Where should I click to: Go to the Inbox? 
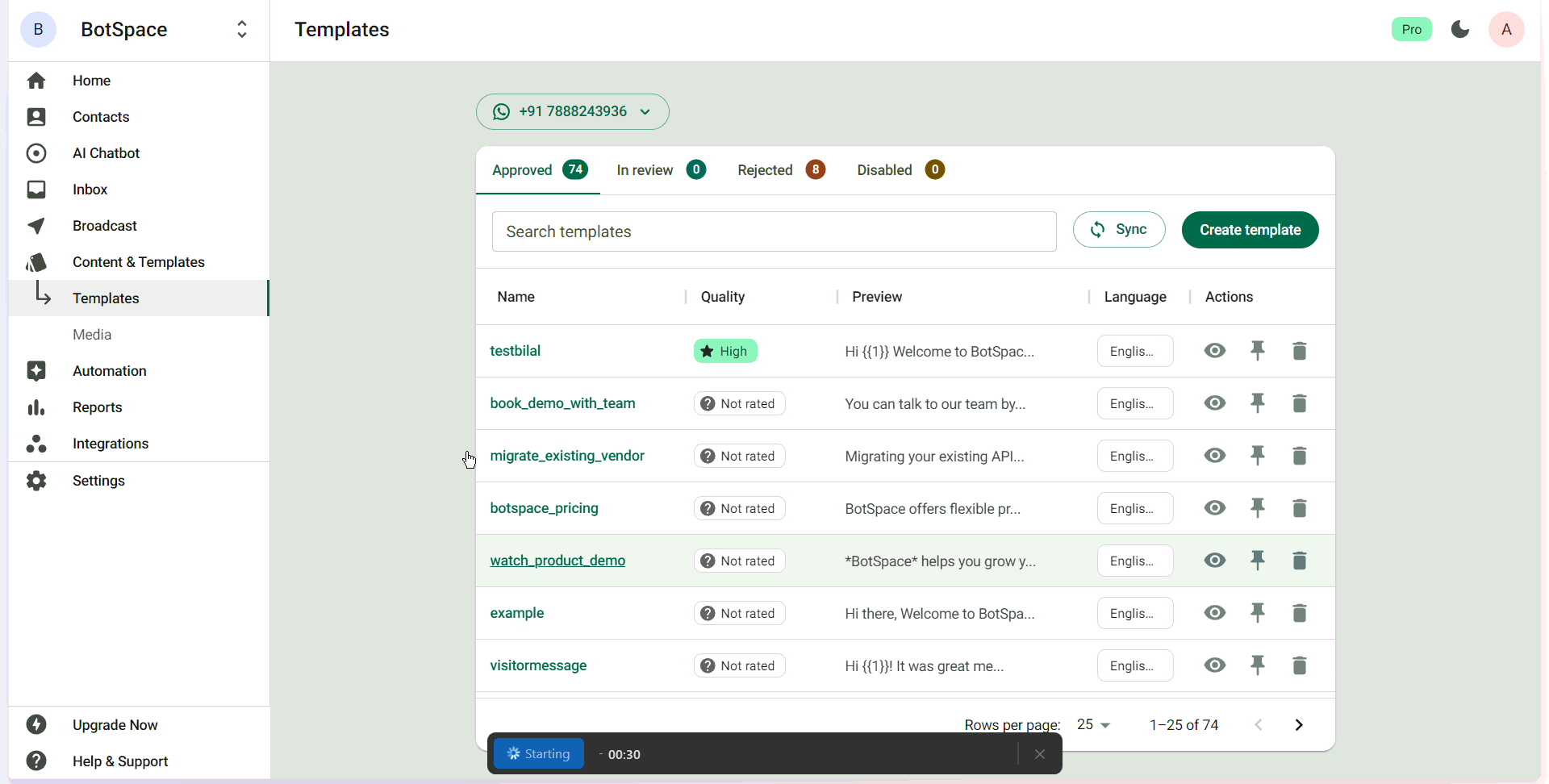pyautogui.click(x=139, y=190)
